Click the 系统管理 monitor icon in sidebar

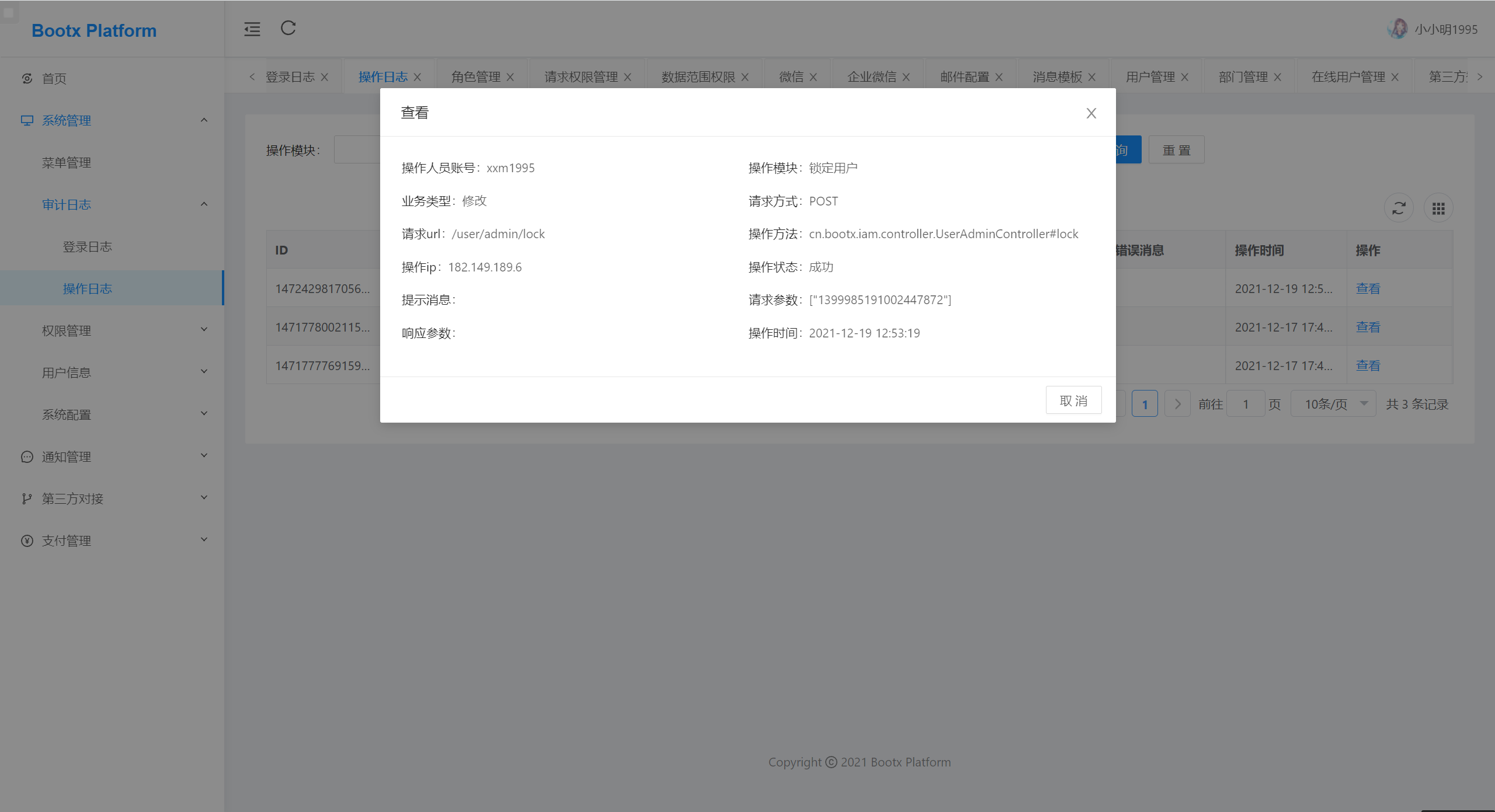coord(26,120)
